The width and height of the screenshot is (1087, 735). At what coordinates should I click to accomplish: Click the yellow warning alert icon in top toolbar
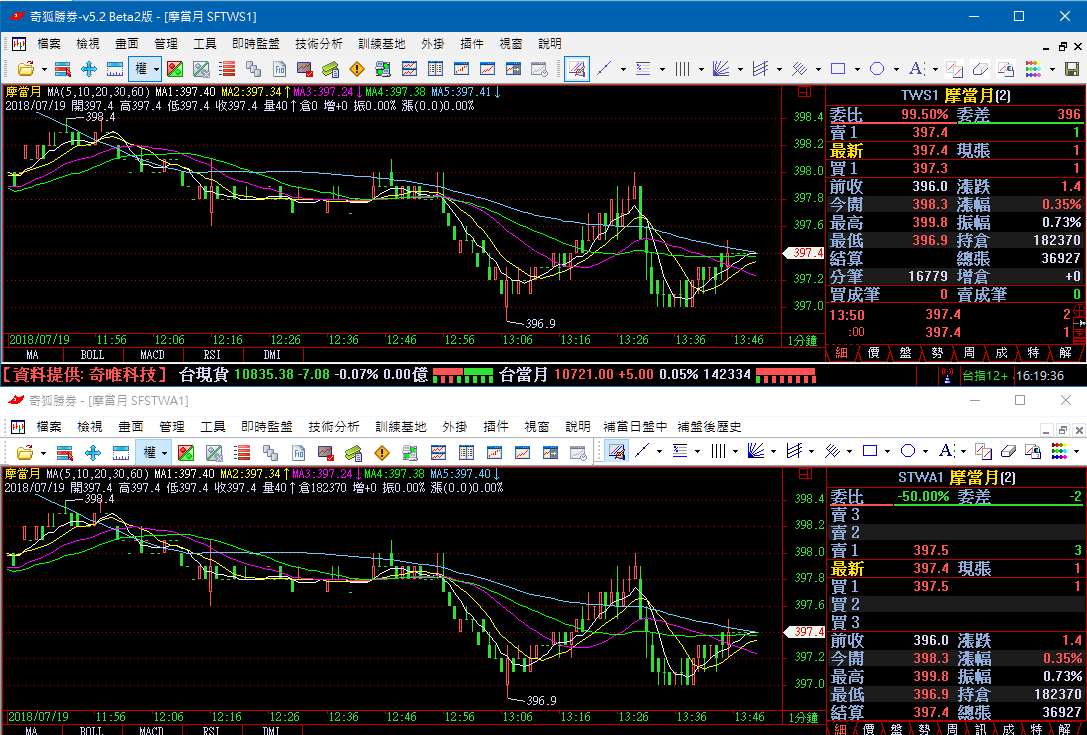[x=357, y=69]
